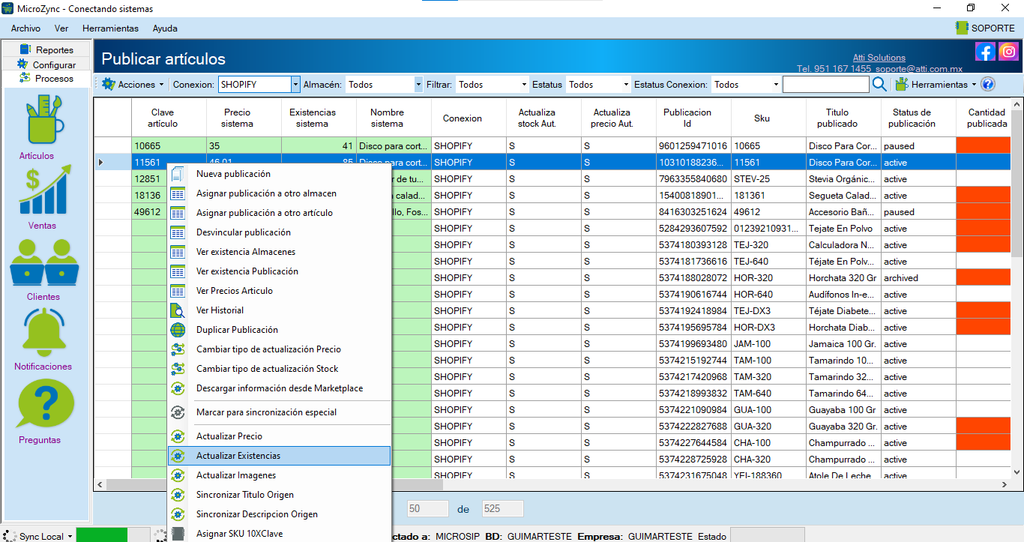
Task: Click the Herramientas toolbar icon
Action: 902,84
